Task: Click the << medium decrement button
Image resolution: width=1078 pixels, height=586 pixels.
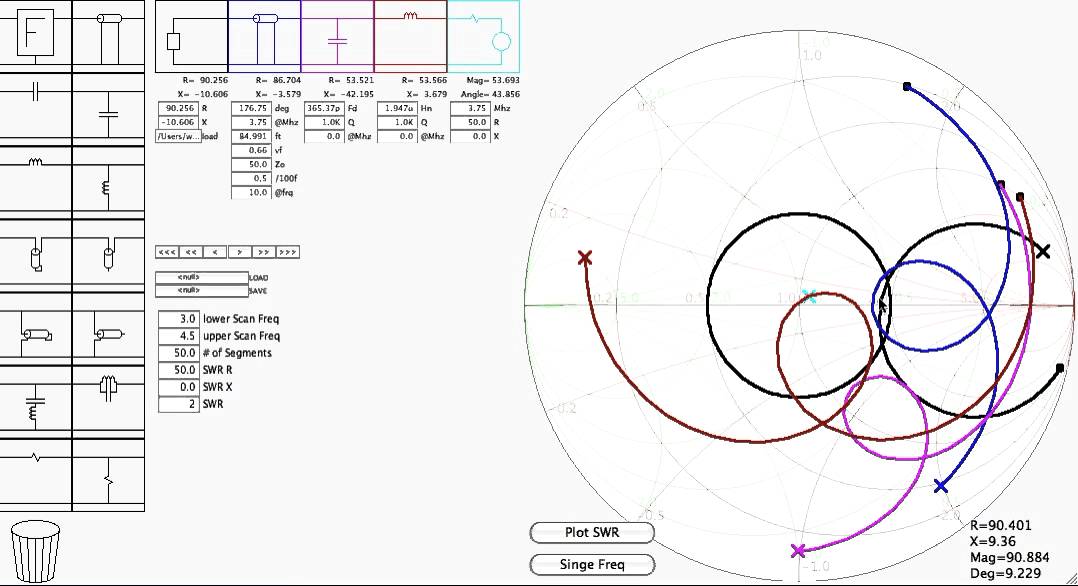Action: [191, 252]
